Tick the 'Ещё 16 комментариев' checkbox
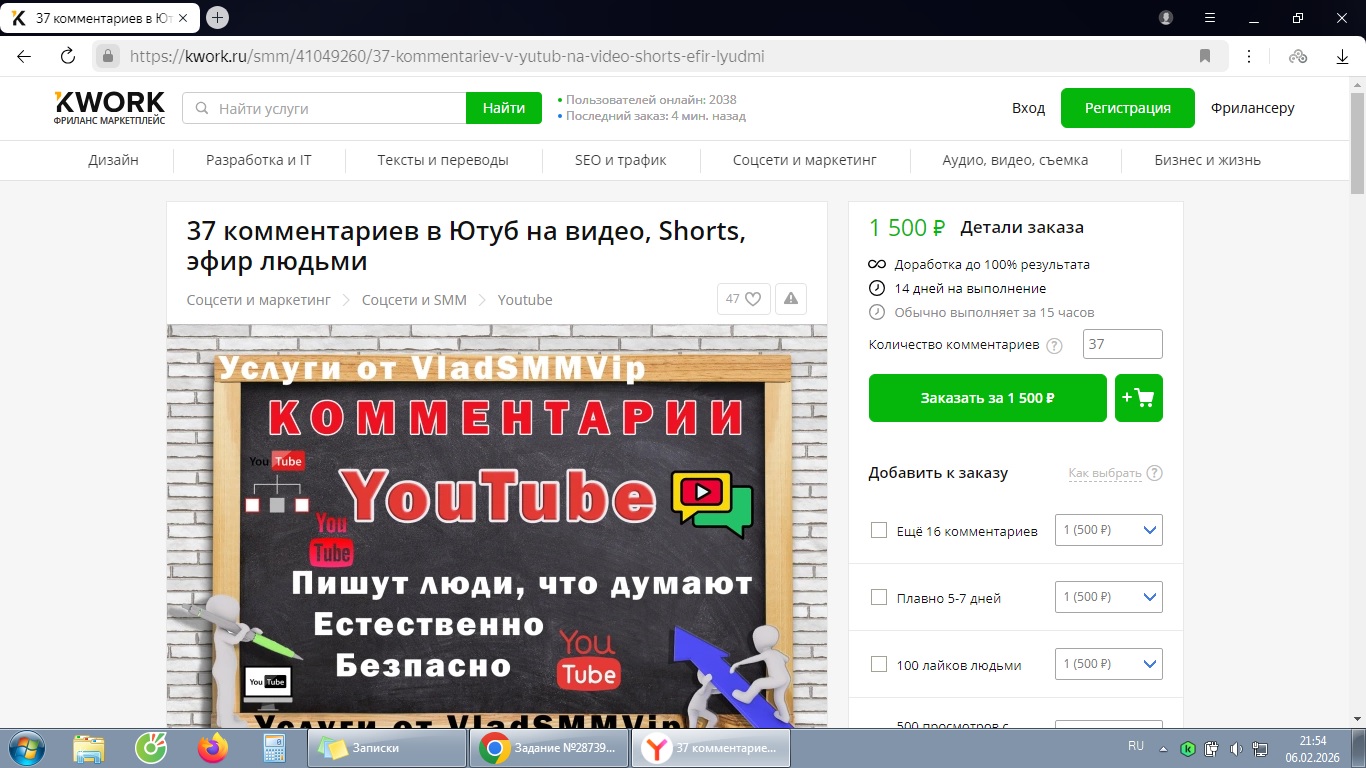This screenshot has width=1366, height=768. pos(879,530)
